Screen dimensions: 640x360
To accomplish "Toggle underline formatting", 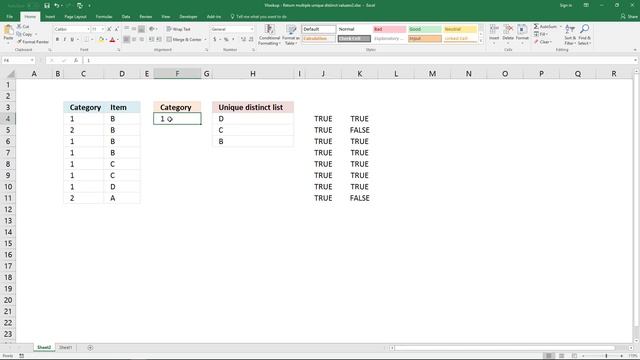I will [72, 40].
